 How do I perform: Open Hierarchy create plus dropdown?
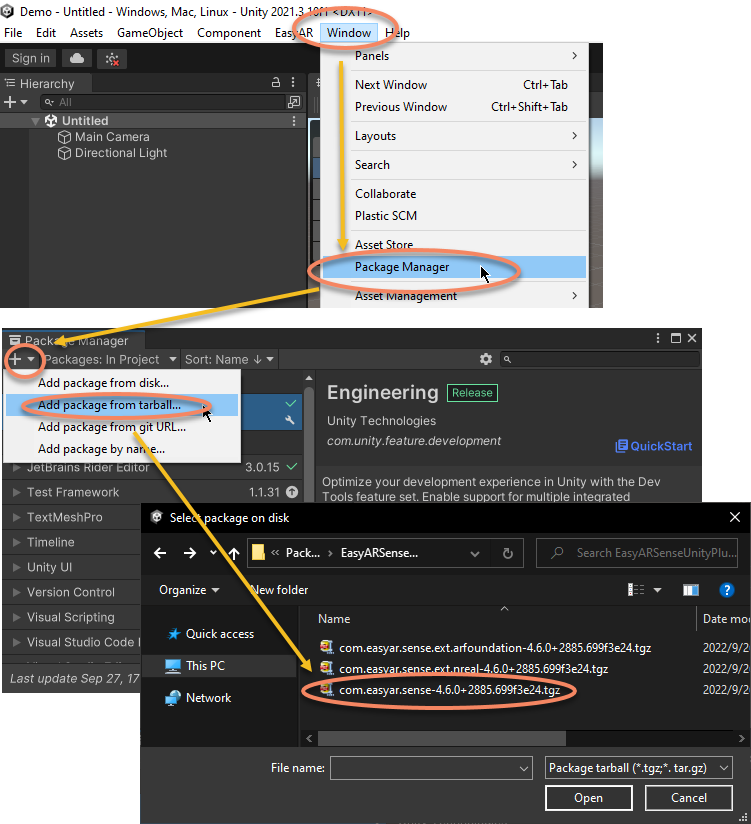[15, 102]
